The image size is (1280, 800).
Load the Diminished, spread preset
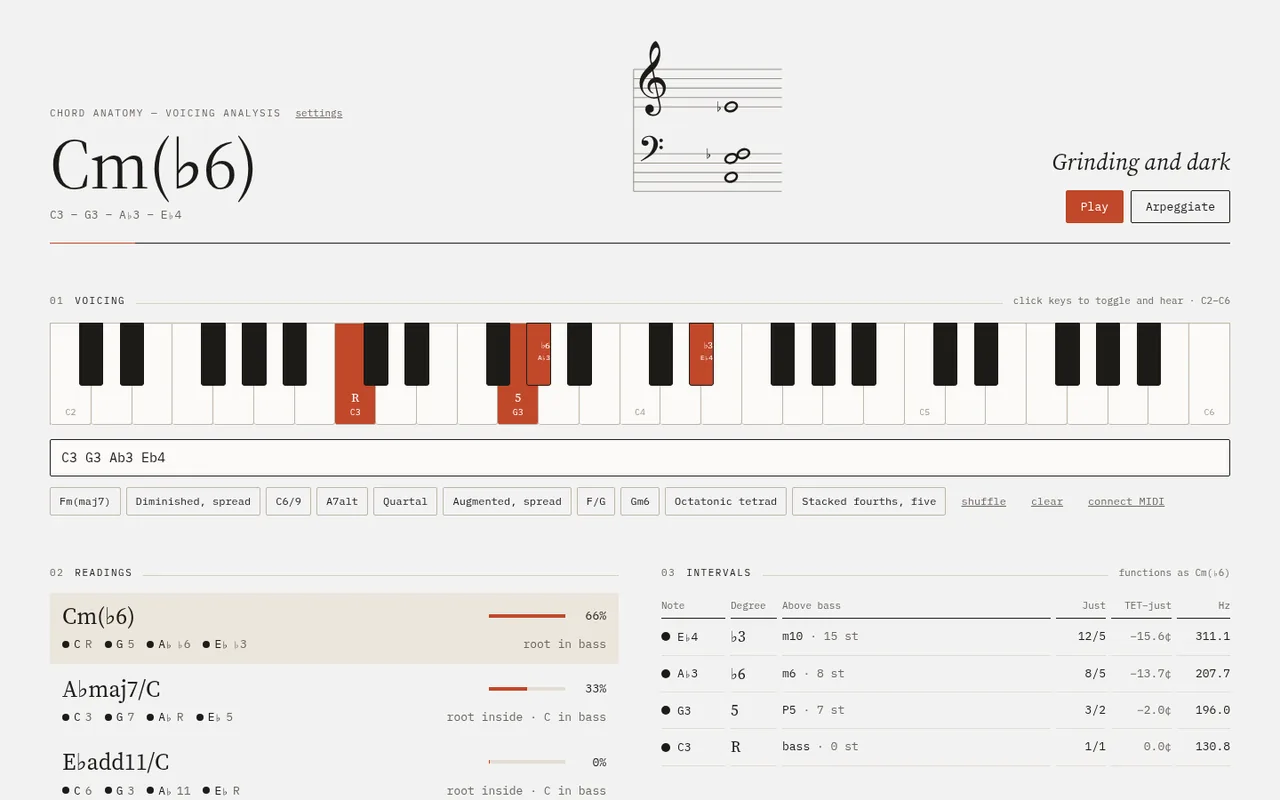click(193, 501)
